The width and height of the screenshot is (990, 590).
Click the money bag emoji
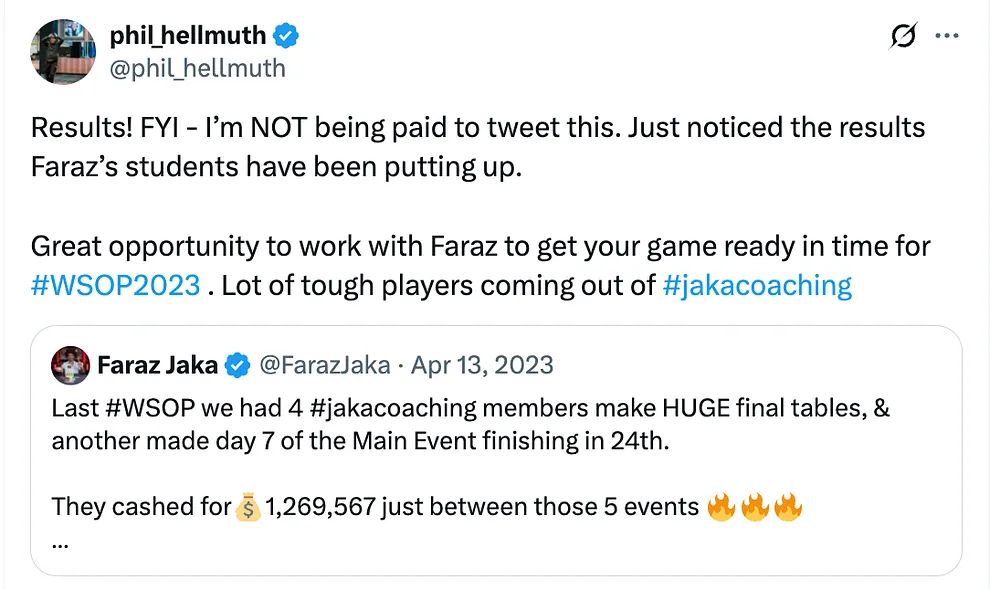pos(250,507)
